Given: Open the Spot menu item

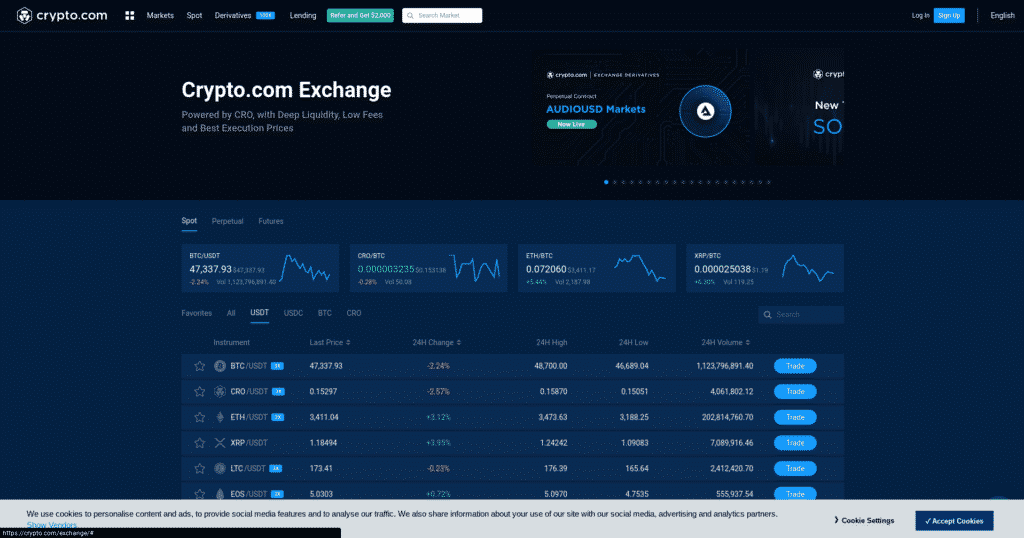Looking at the screenshot, I should tap(195, 16).
